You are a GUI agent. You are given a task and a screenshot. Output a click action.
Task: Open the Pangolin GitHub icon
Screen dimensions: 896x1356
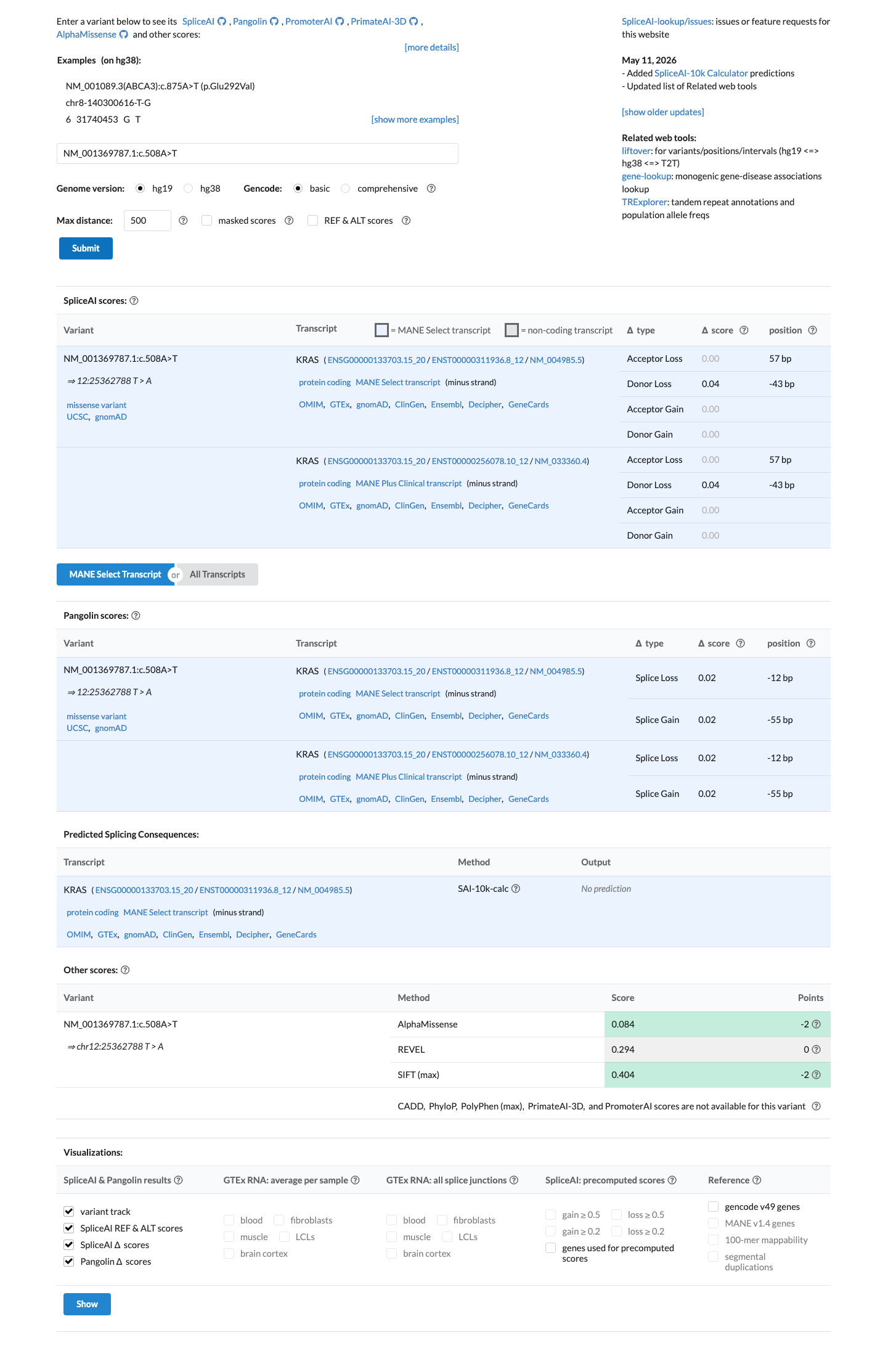click(274, 22)
